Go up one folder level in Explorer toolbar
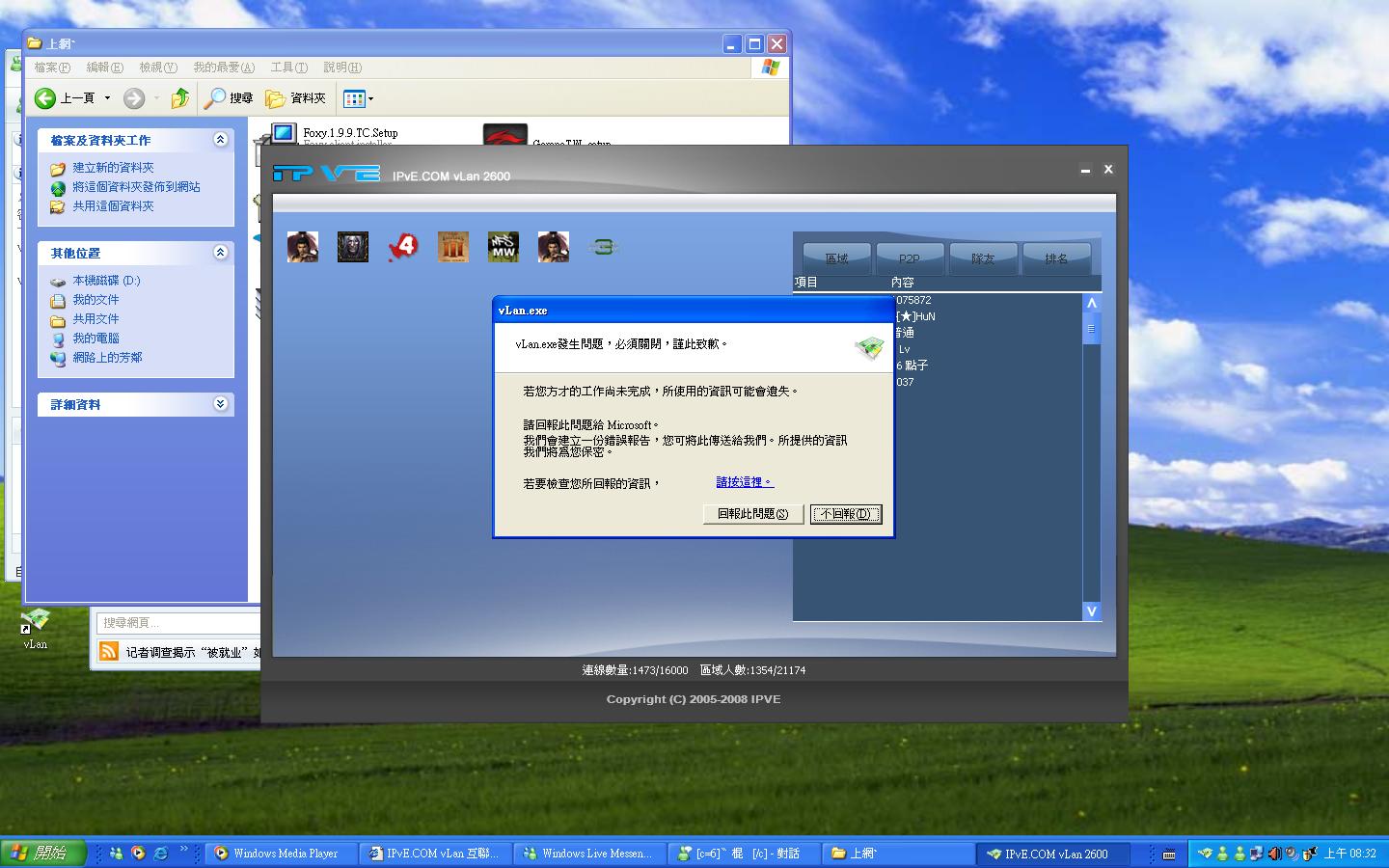 pos(179,98)
